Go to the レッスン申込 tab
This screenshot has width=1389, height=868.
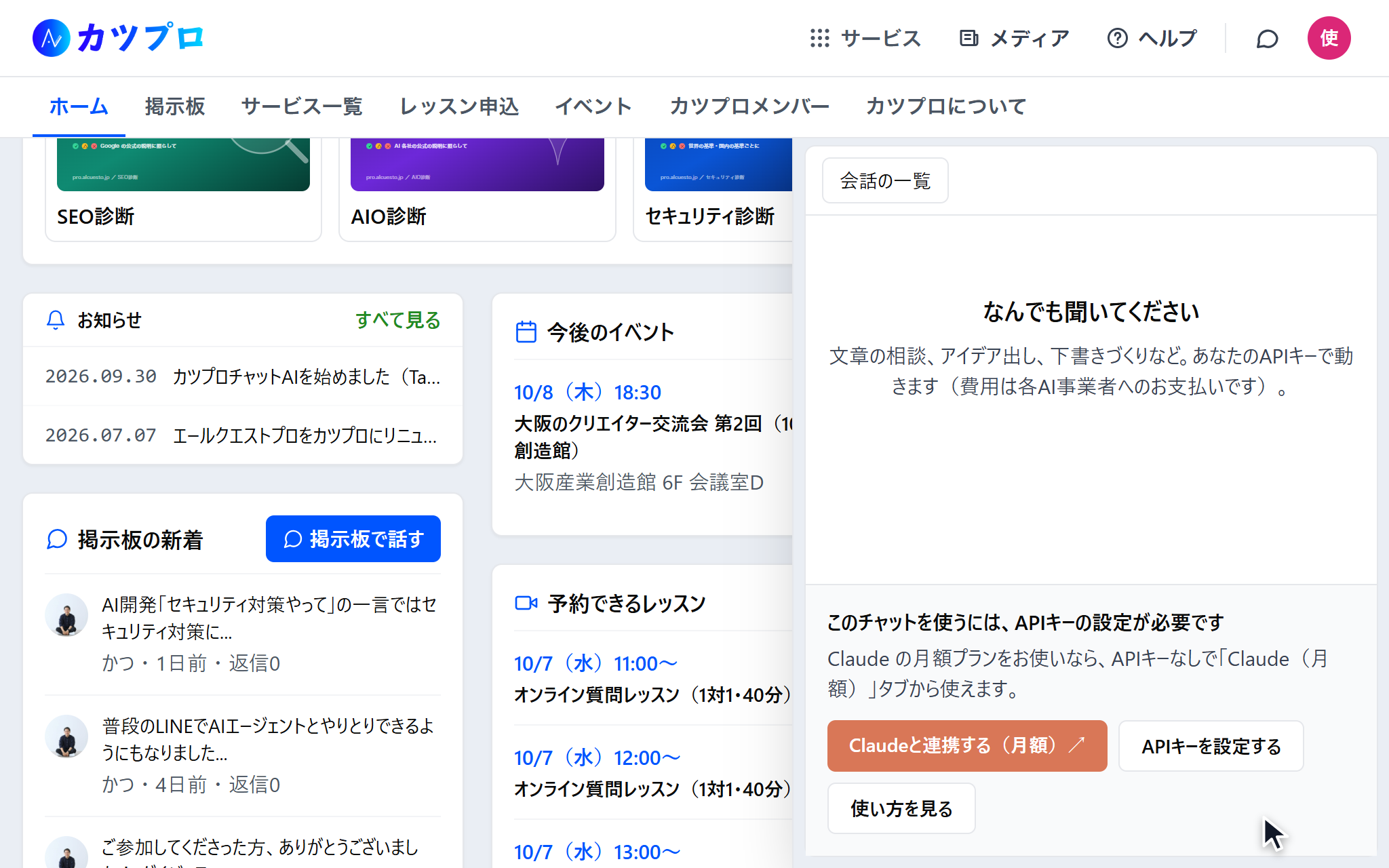[459, 106]
